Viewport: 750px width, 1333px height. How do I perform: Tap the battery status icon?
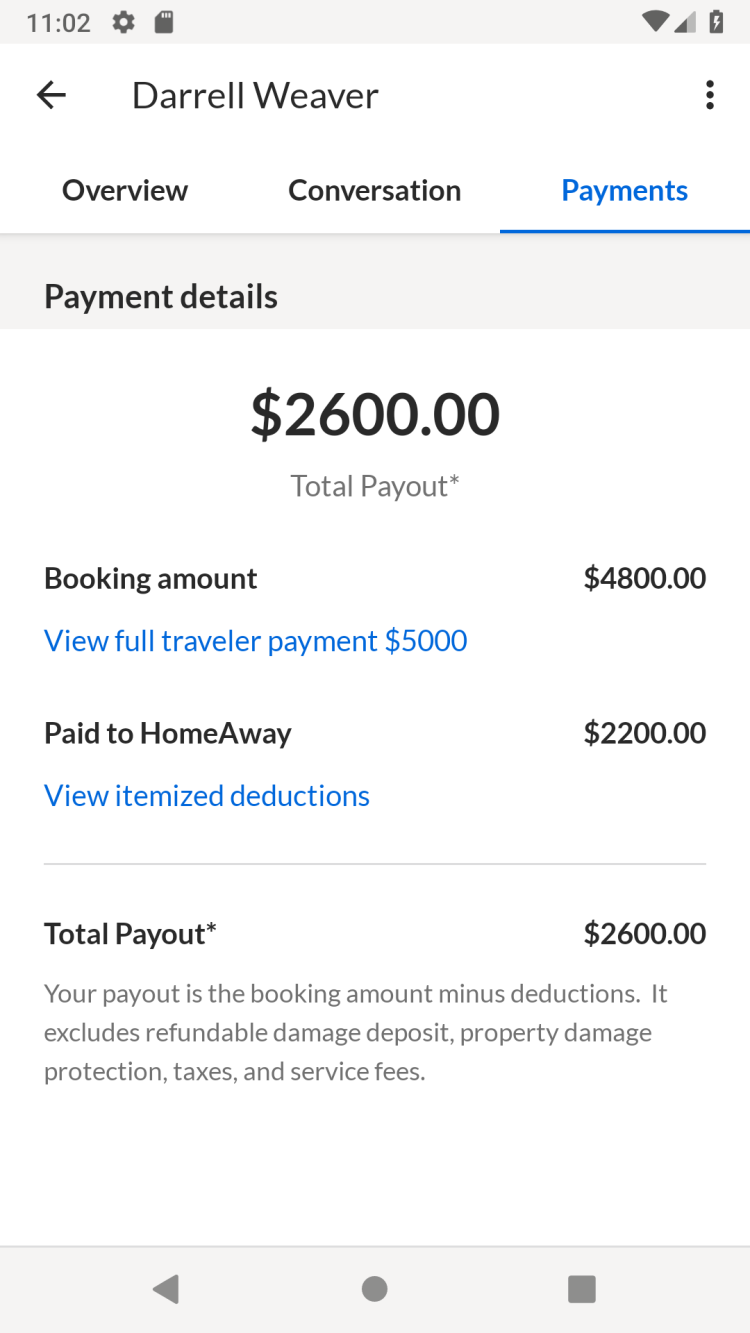coord(716,22)
